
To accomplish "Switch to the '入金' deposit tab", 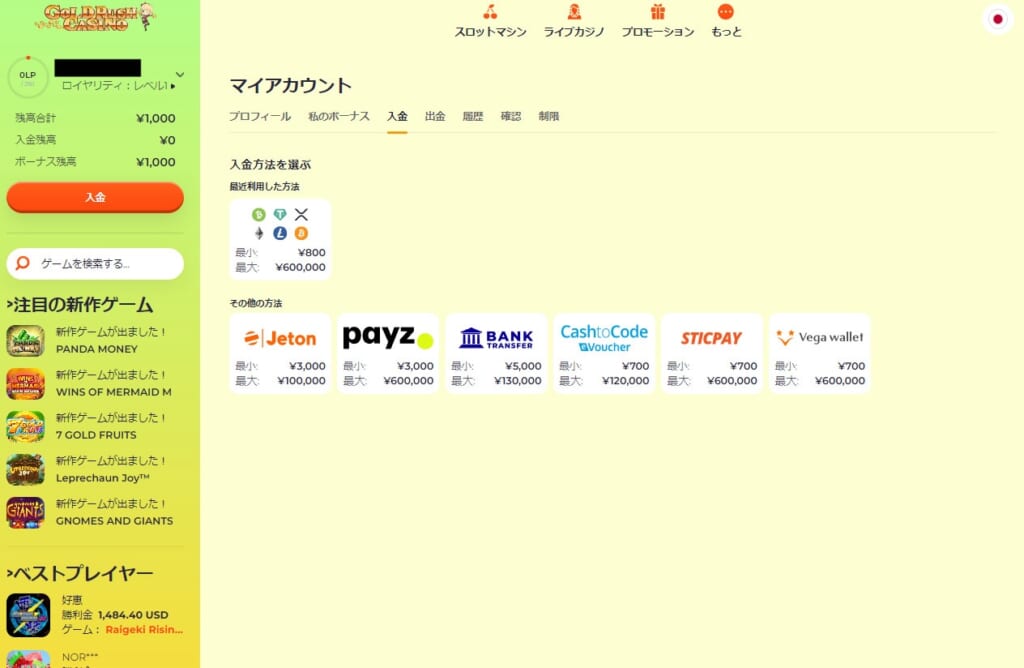I will click(x=397, y=116).
